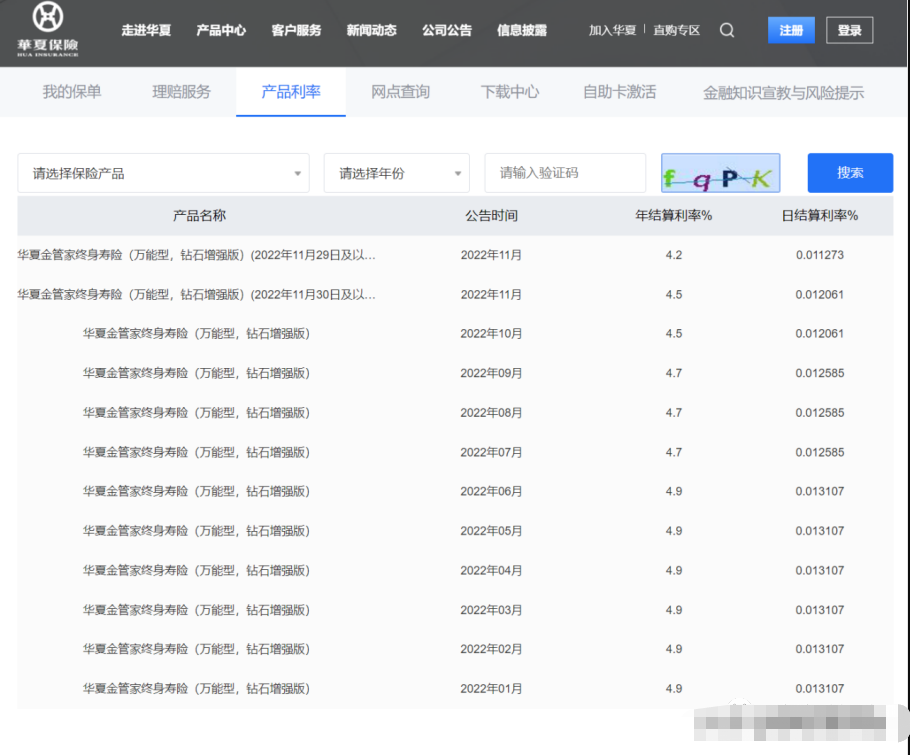Screen dimensions: 910x755
Task: Open 金融知识宣教与风险提示 tab
Action: (783, 92)
